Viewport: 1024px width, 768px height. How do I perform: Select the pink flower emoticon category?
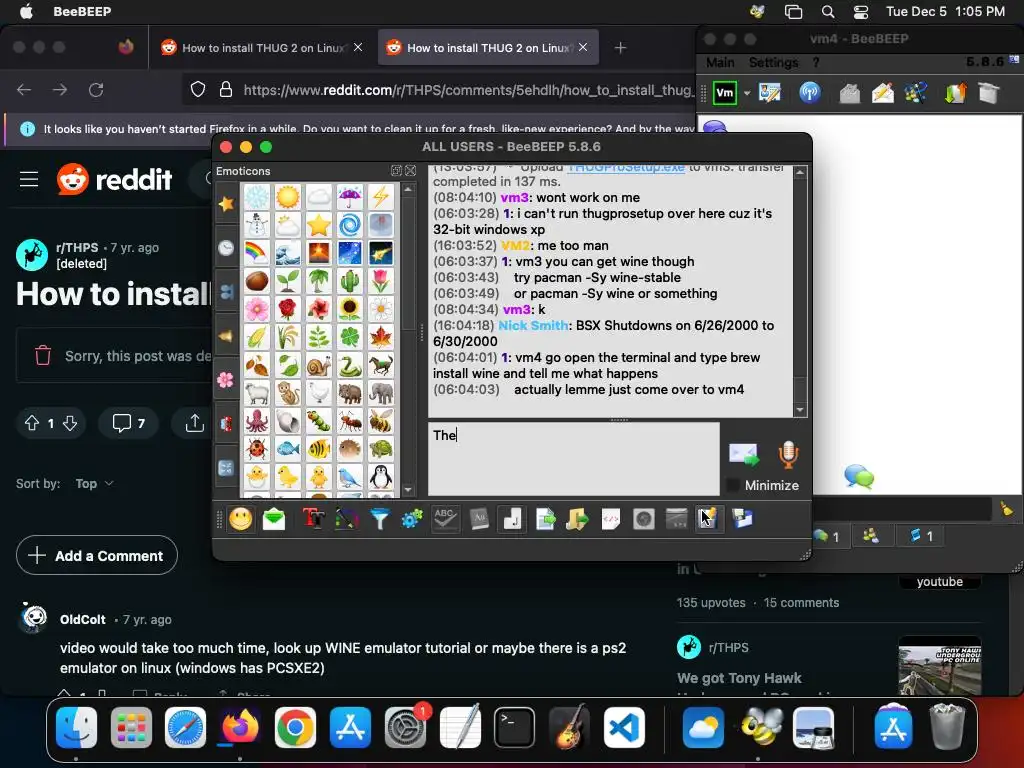[226, 379]
